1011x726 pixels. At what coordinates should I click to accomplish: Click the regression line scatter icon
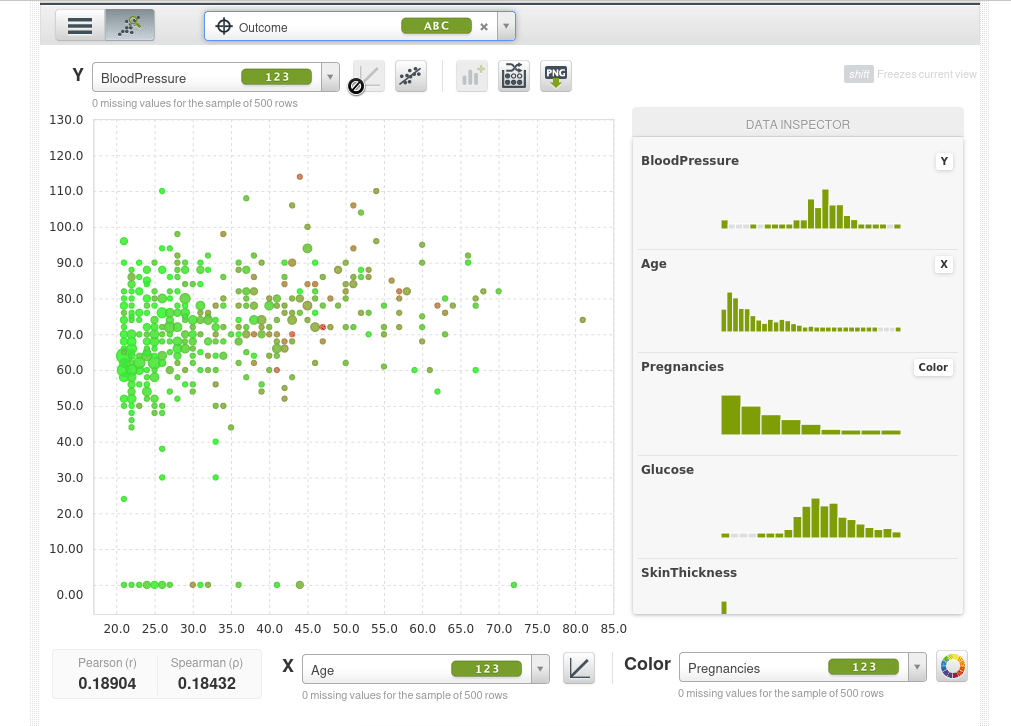[411, 77]
